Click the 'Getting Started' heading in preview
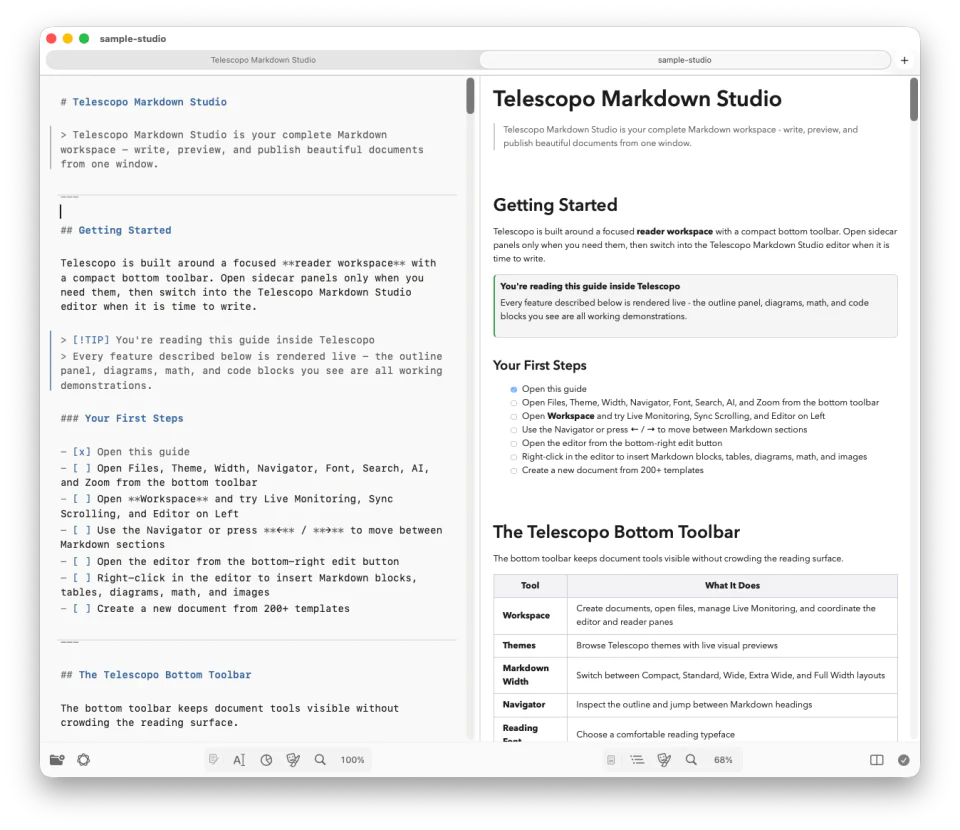The height and width of the screenshot is (830, 960). [x=555, y=205]
